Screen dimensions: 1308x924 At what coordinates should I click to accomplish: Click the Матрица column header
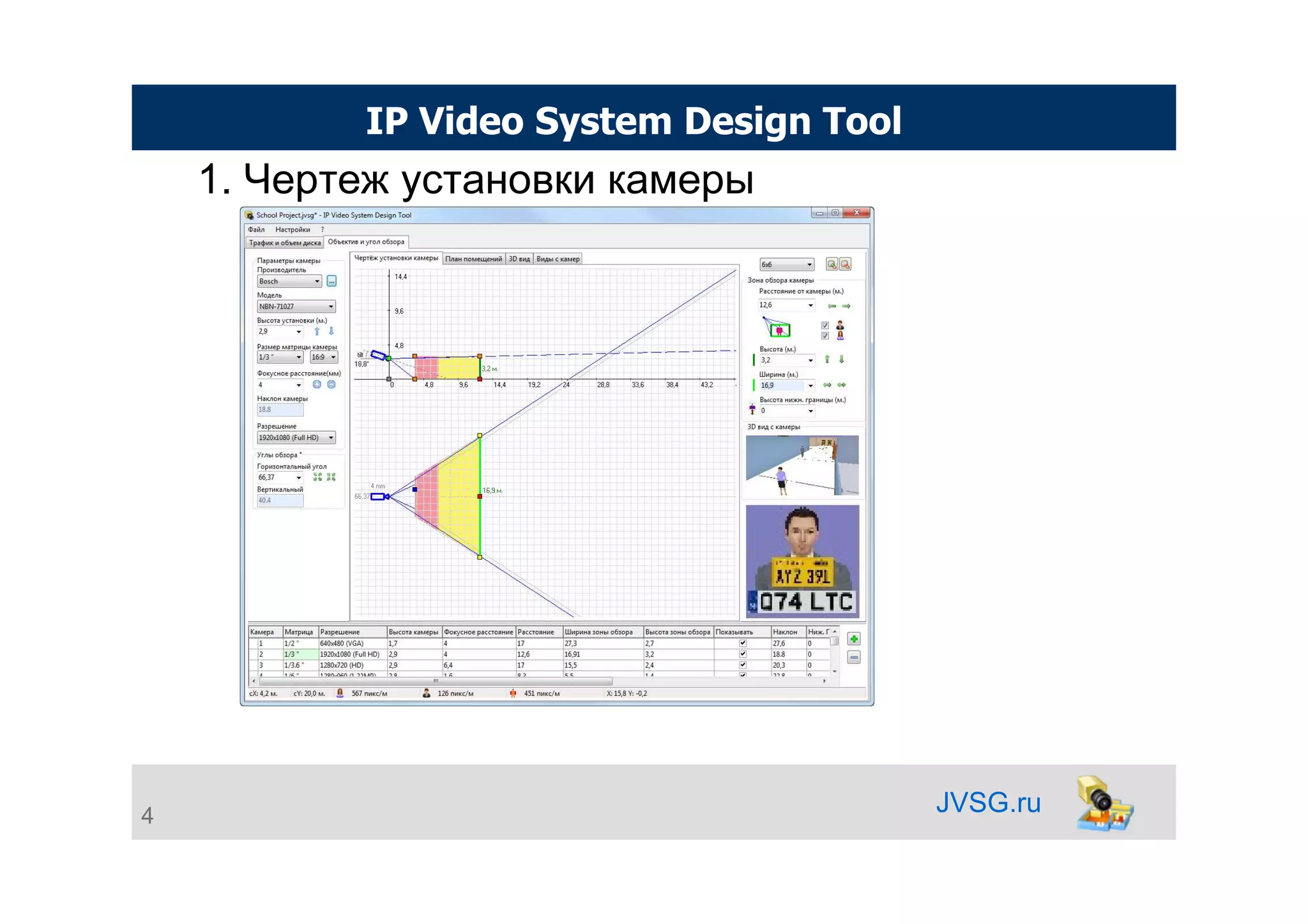coord(300,632)
